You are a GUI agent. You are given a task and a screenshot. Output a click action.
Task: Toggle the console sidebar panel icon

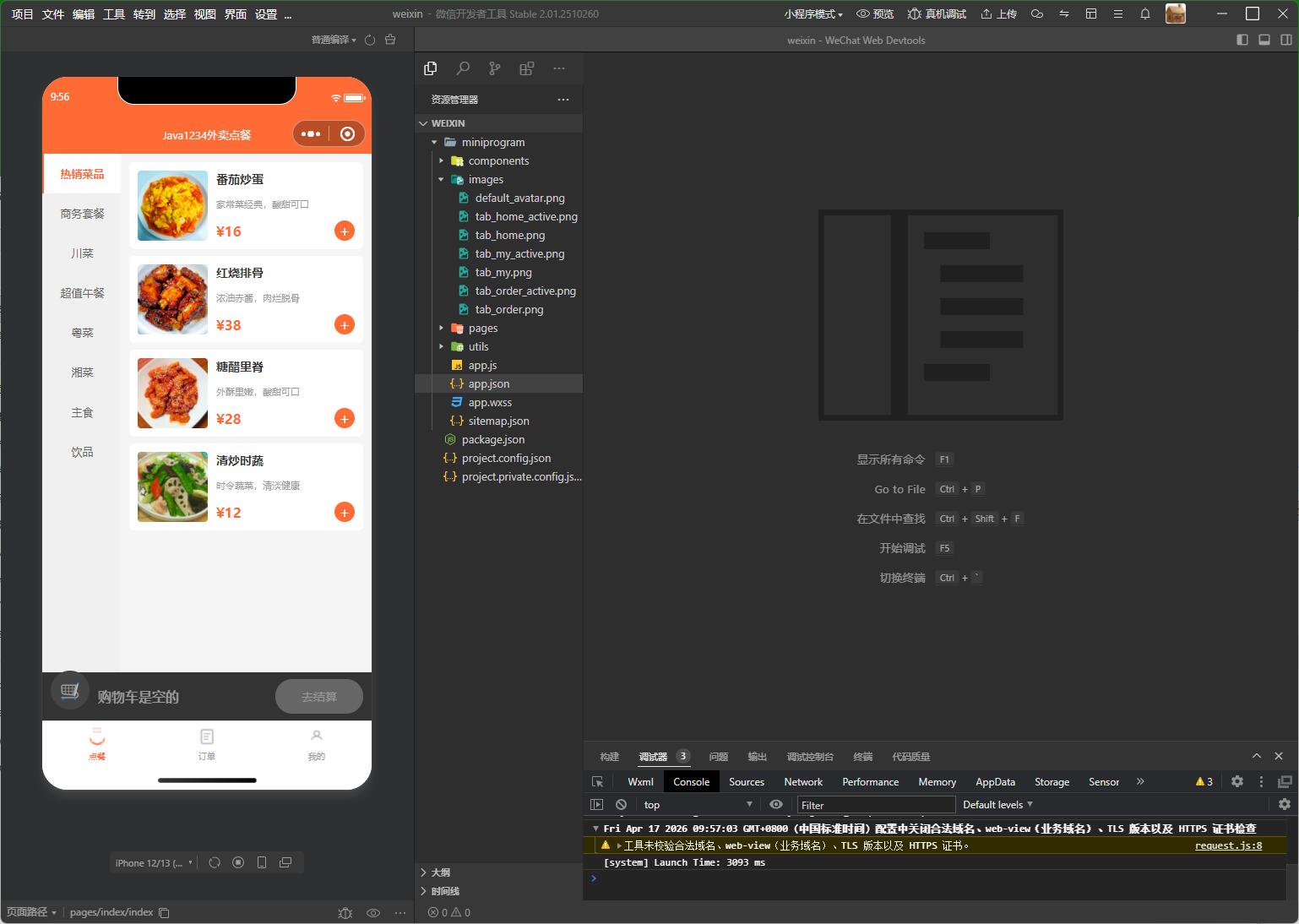(597, 805)
